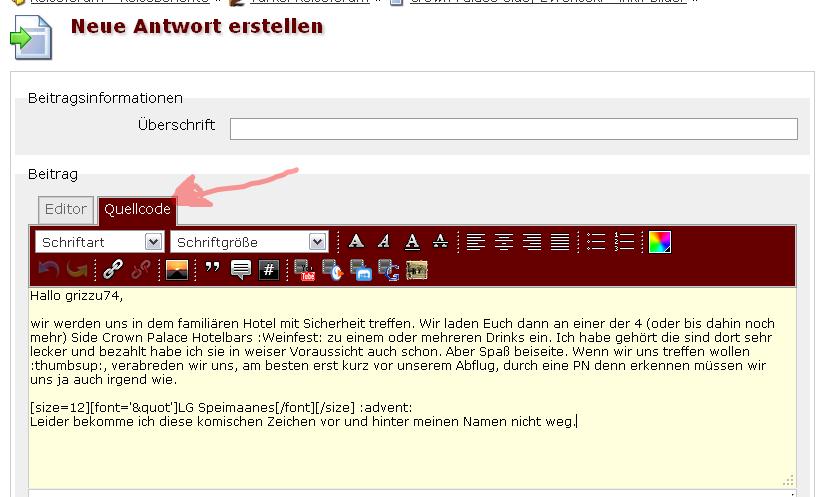Insert a hyperlink with chain icon
Screen dimensions: 826x497
point(113,269)
